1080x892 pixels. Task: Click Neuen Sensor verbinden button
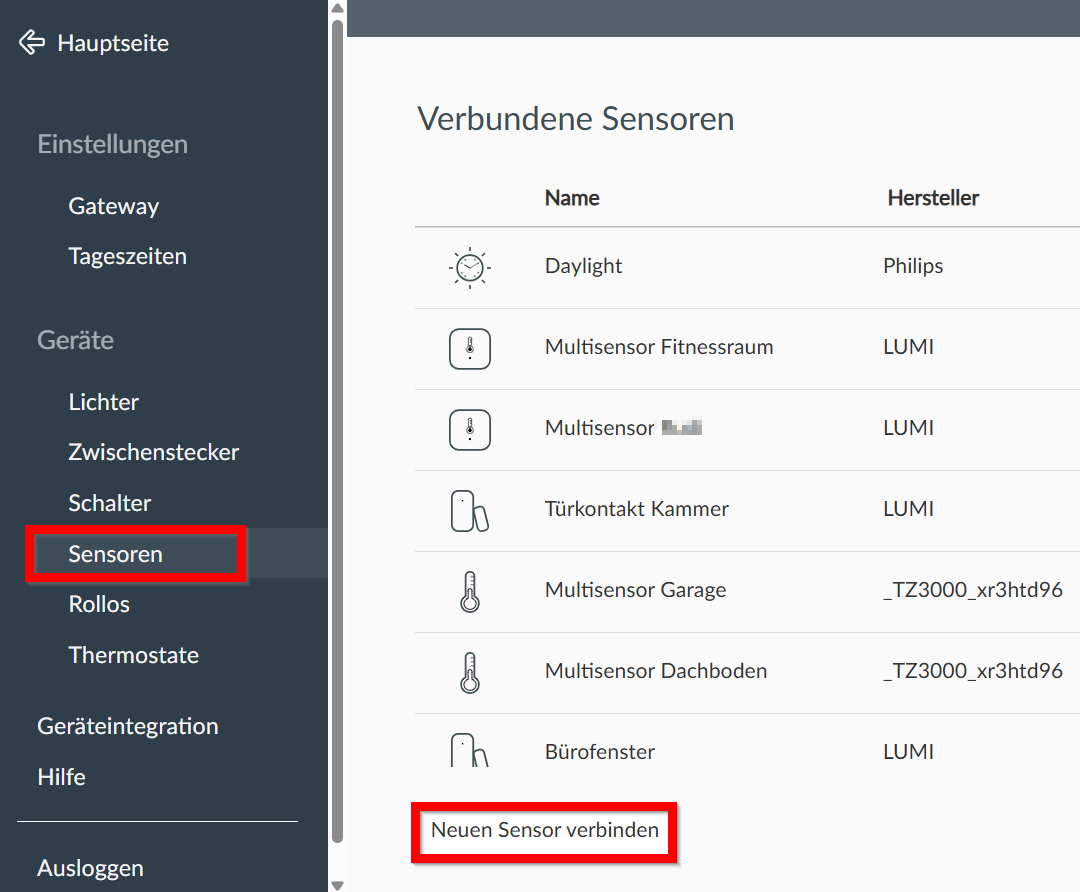(545, 830)
